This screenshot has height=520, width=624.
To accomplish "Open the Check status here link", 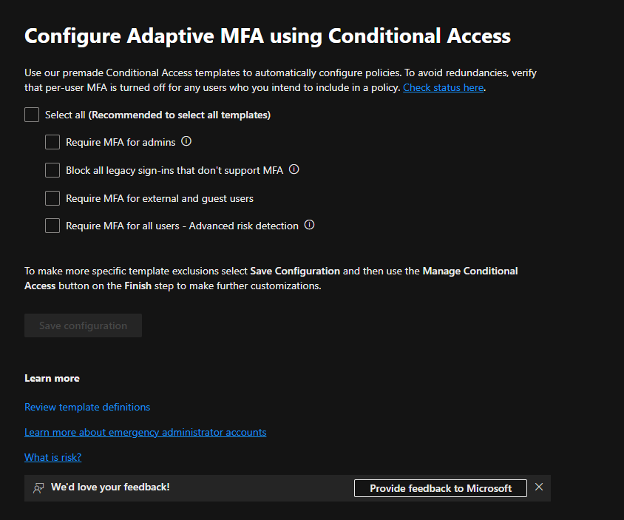I will (444, 88).
